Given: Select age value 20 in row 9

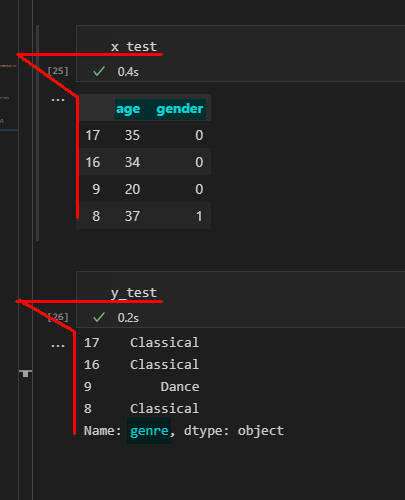Looking at the screenshot, I should 132,189.
